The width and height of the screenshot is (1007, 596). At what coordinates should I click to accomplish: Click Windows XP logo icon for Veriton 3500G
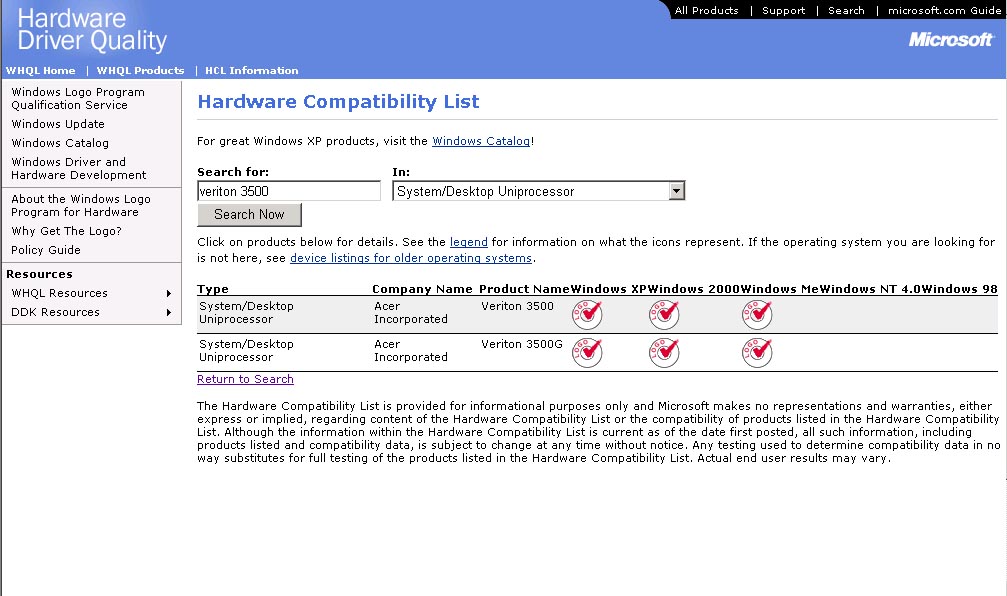(587, 351)
